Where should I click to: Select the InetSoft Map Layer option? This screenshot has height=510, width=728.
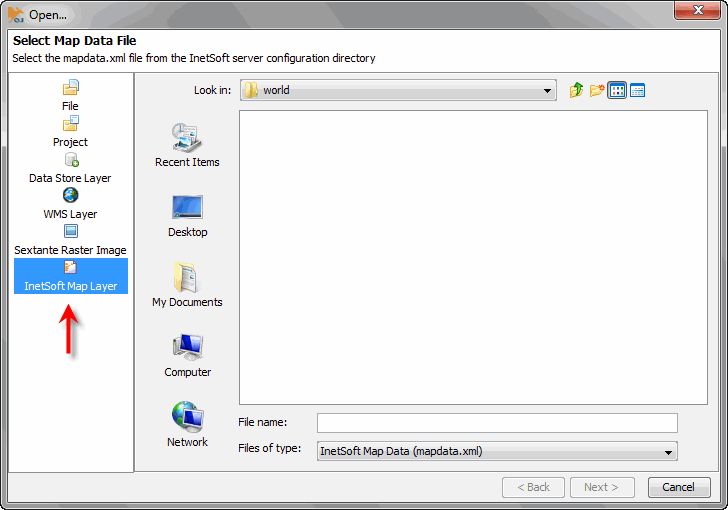[71, 276]
